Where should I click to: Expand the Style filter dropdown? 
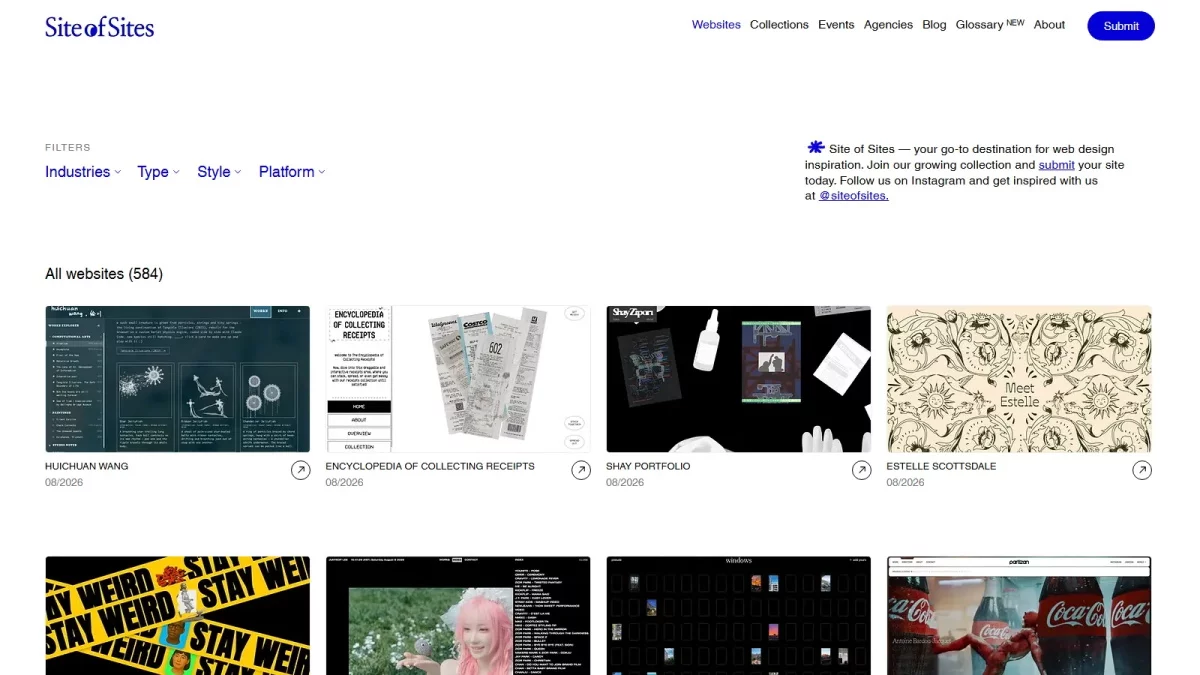point(220,172)
